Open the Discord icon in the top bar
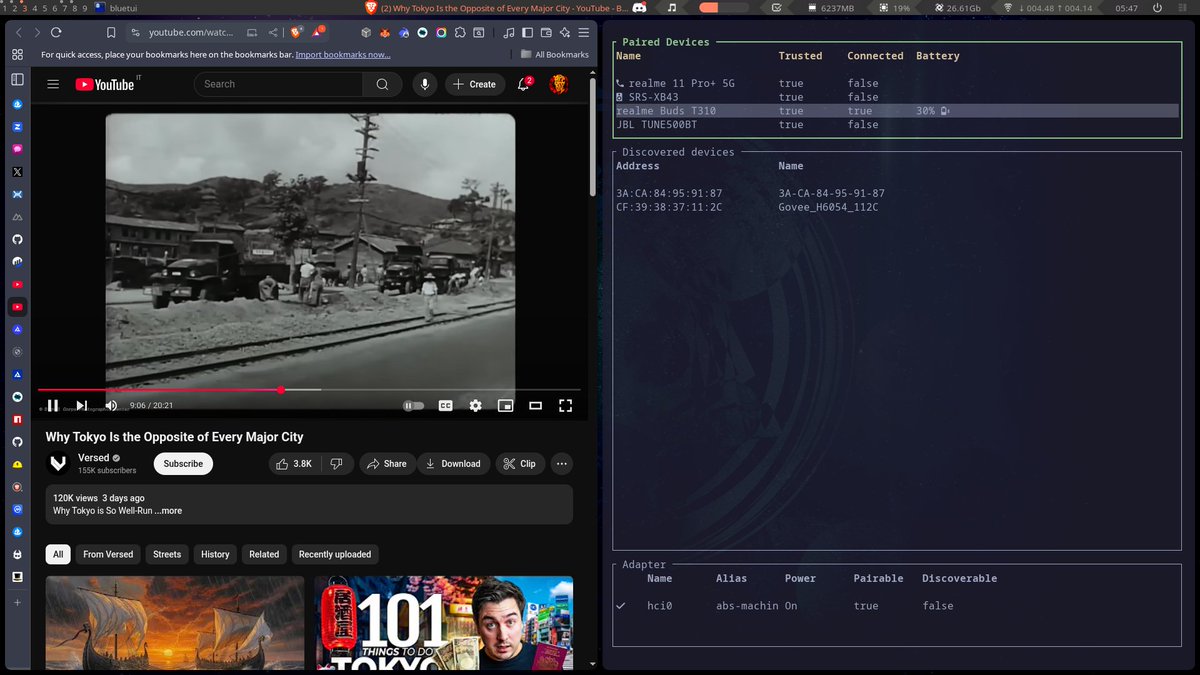This screenshot has width=1200, height=675. click(639, 8)
